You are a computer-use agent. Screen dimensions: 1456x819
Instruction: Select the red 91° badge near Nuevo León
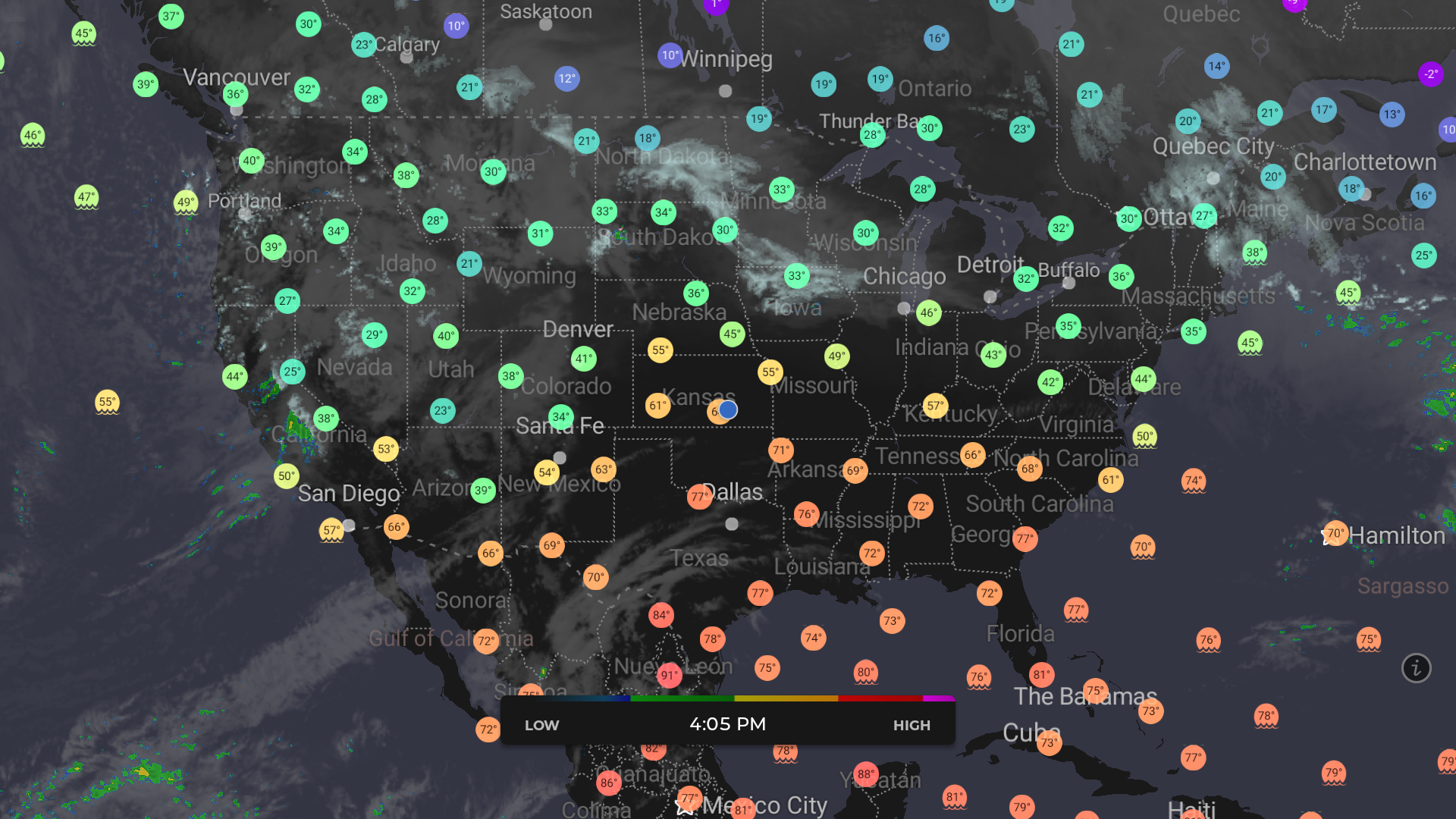click(x=668, y=675)
